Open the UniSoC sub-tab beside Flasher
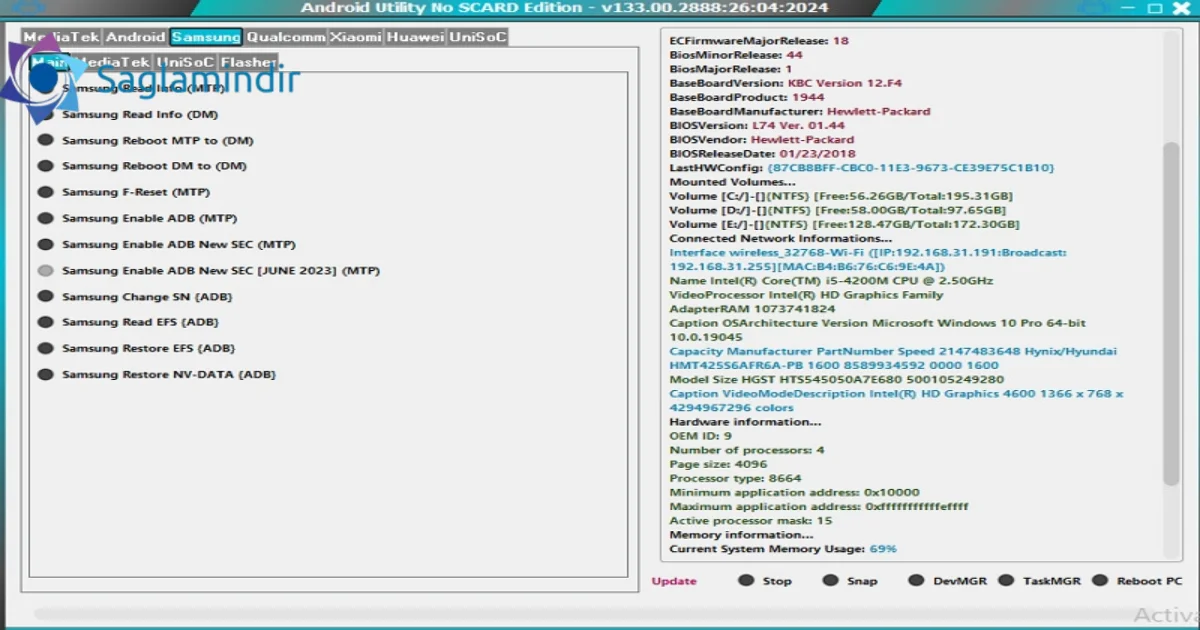The image size is (1200, 630). click(x=186, y=62)
